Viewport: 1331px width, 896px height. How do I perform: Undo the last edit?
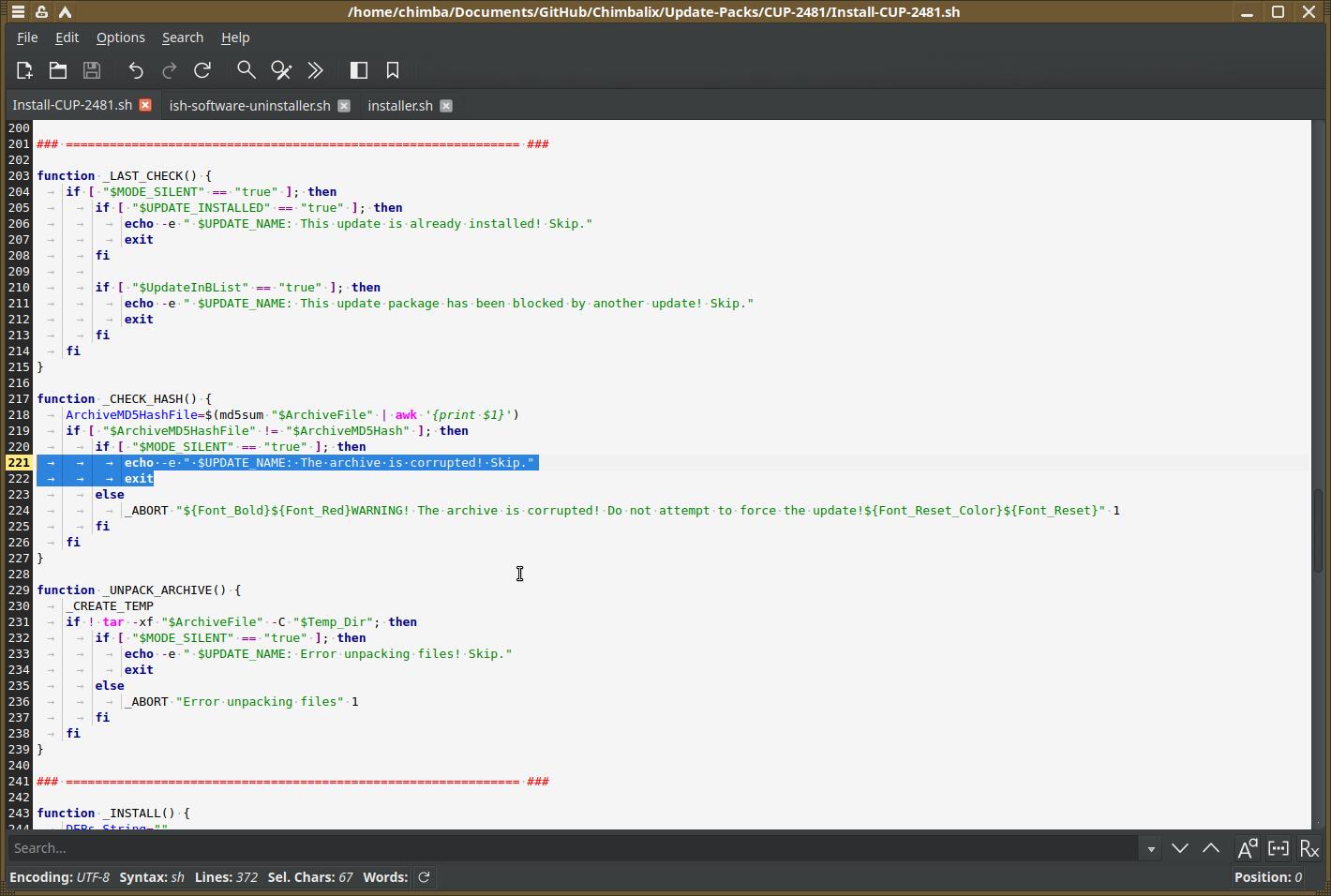point(136,70)
